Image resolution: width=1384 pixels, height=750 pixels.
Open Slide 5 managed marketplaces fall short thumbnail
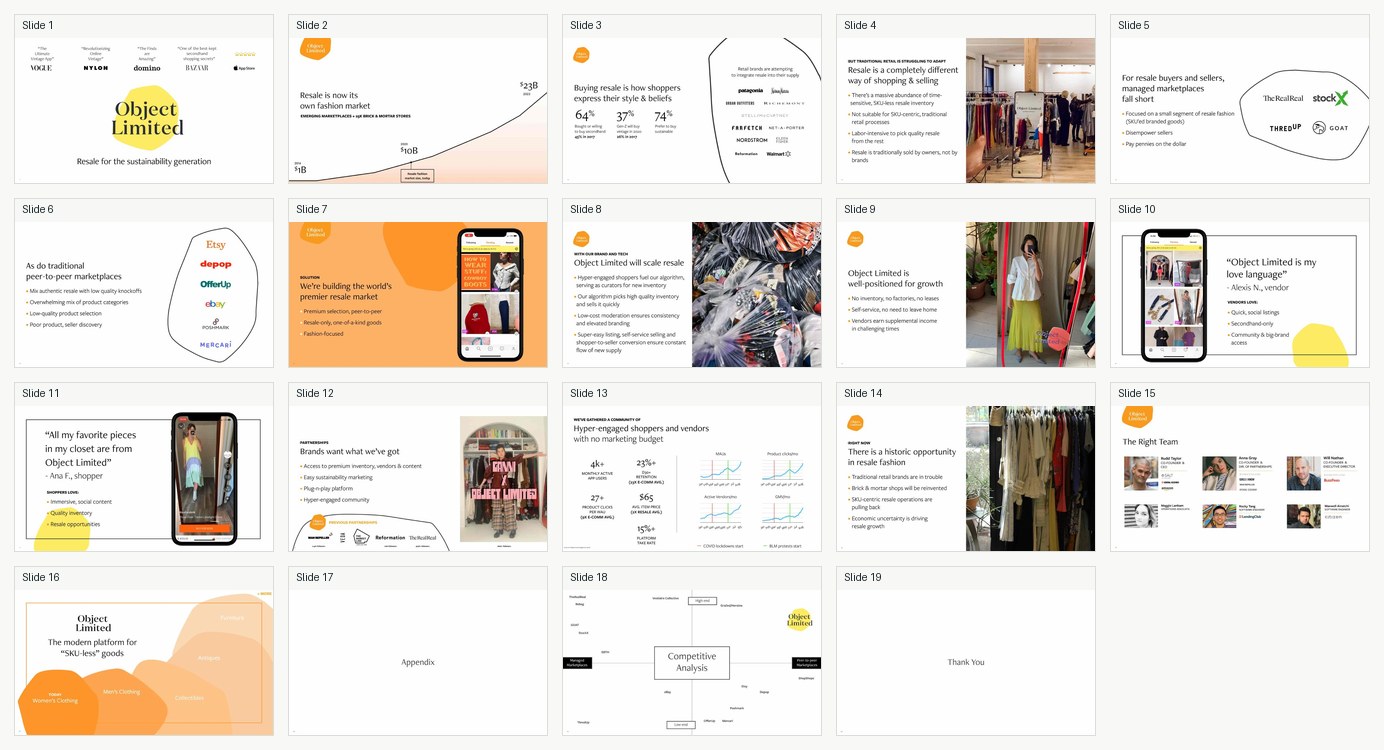(x=1240, y=110)
